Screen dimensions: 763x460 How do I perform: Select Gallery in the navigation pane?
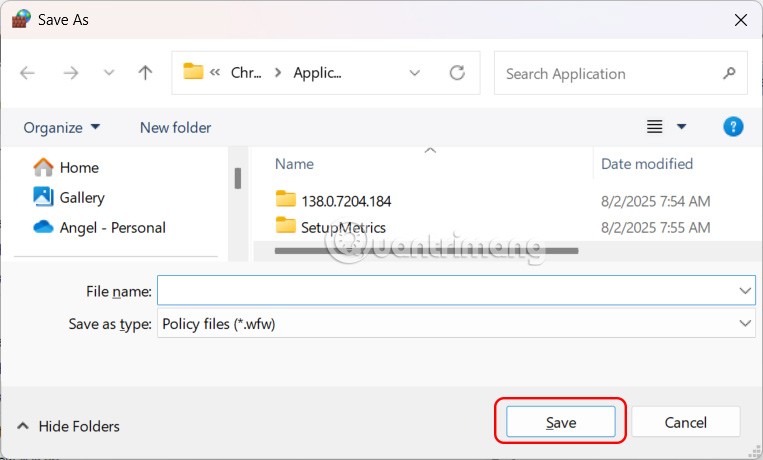coord(81,197)
